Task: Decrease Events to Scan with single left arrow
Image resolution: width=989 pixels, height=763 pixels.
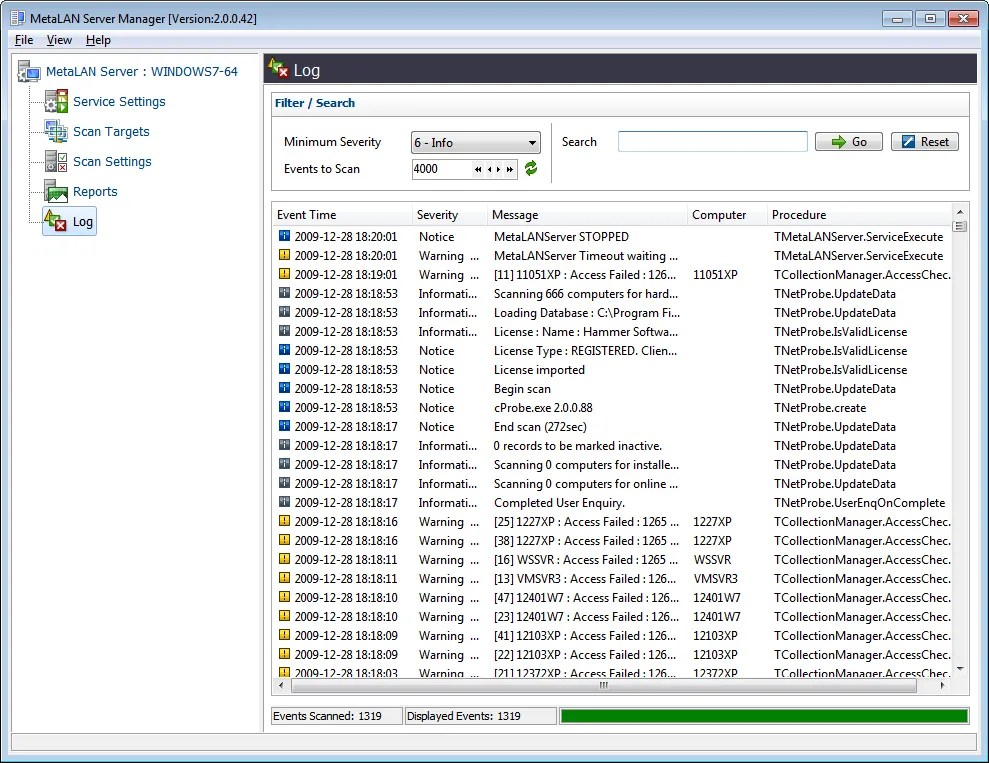Action: point(489,169)
